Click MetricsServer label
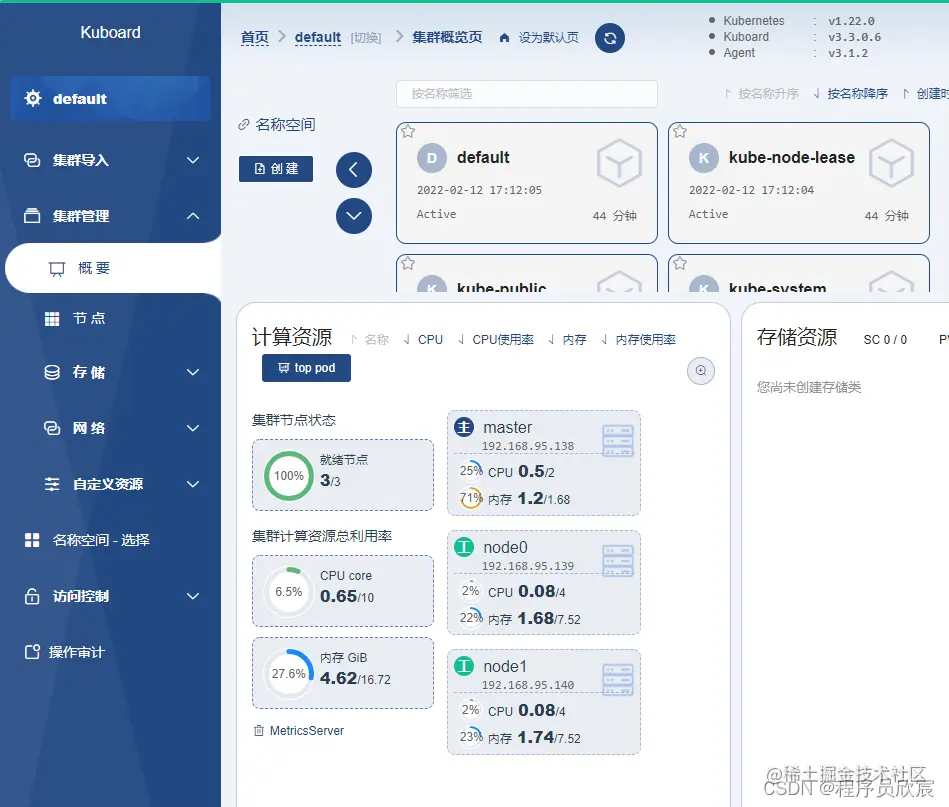The height and width of the screenshot is (807, 949). coord(307,731)
